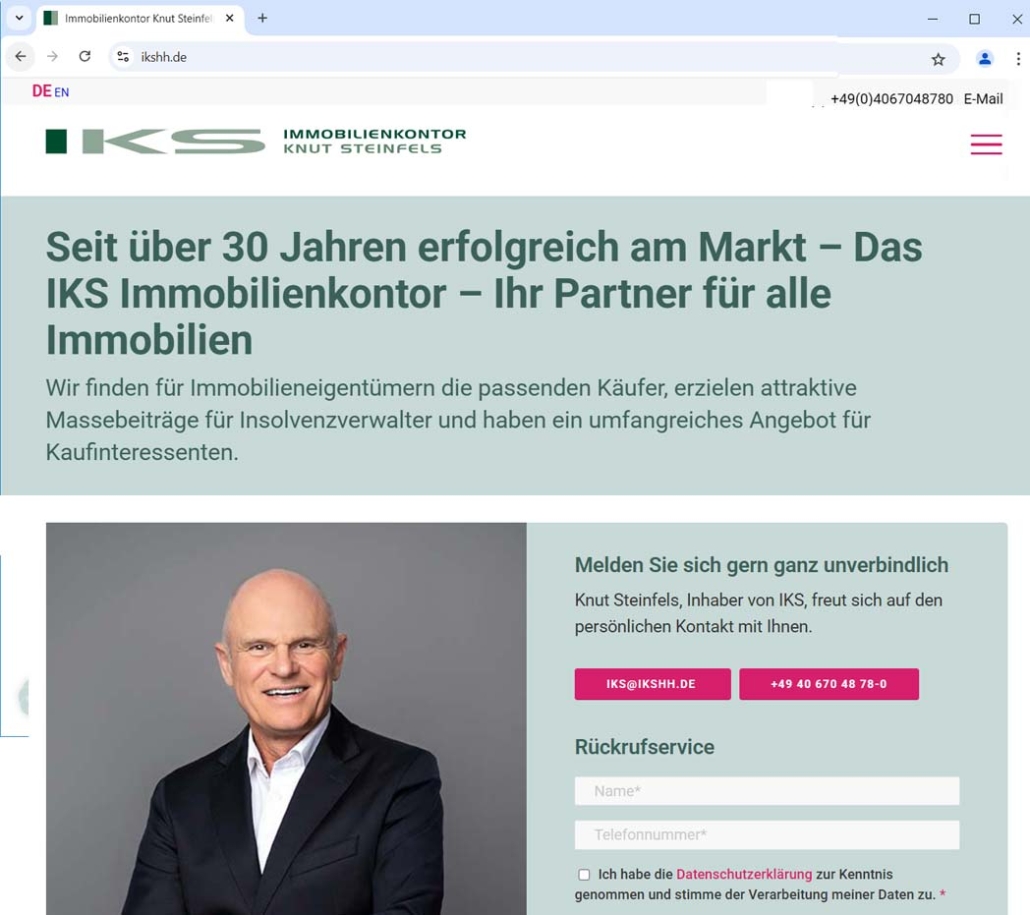1030x915 pixels.
Task: Open the Datenschutzerklärung link
Action: [x=744, y=874]
